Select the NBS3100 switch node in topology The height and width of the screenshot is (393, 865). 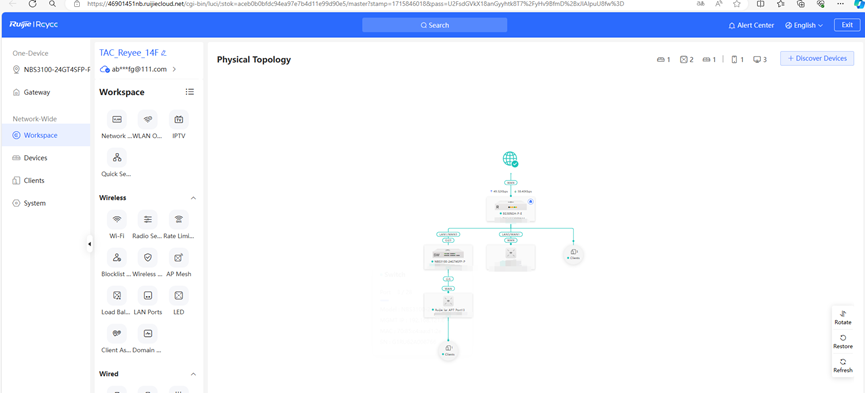click(x=448, y=257)
